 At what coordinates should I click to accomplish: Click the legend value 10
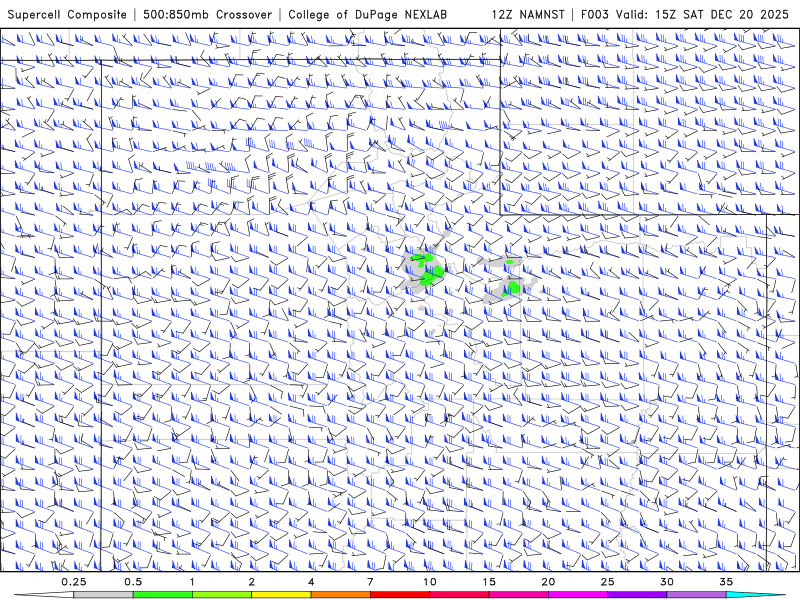(x=430, y=582)
